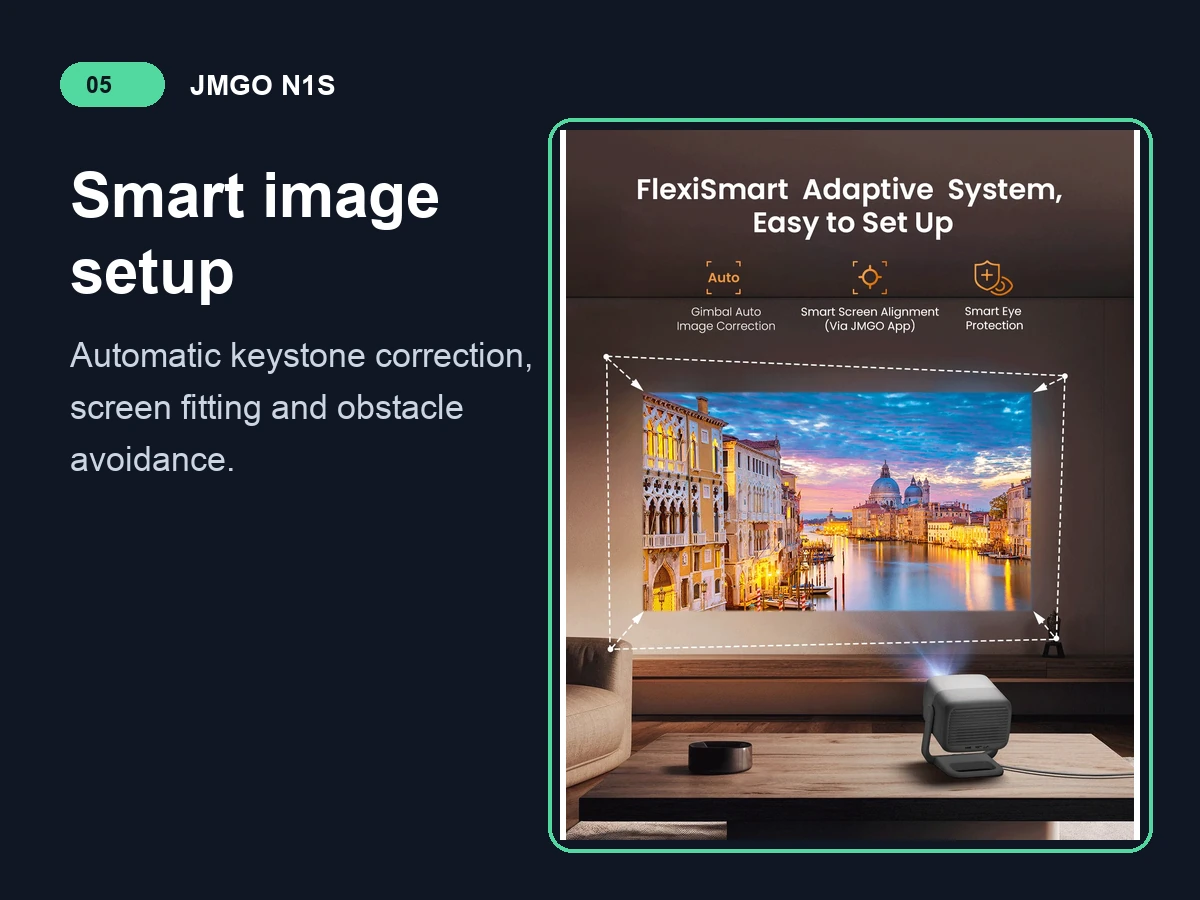1200x900 pixels.
Task: Click the JMGO projector on the table
Action: click(965, 728)
